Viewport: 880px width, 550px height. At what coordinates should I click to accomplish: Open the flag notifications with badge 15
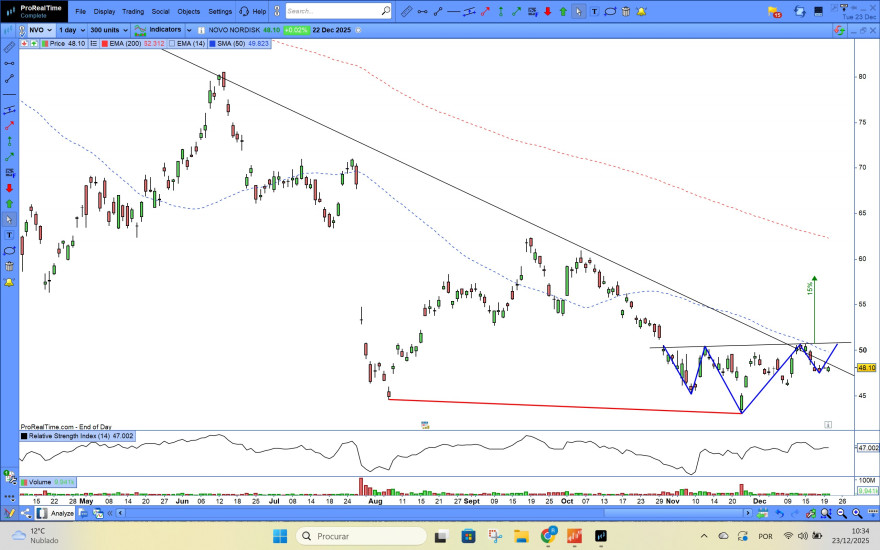point(774,12)
